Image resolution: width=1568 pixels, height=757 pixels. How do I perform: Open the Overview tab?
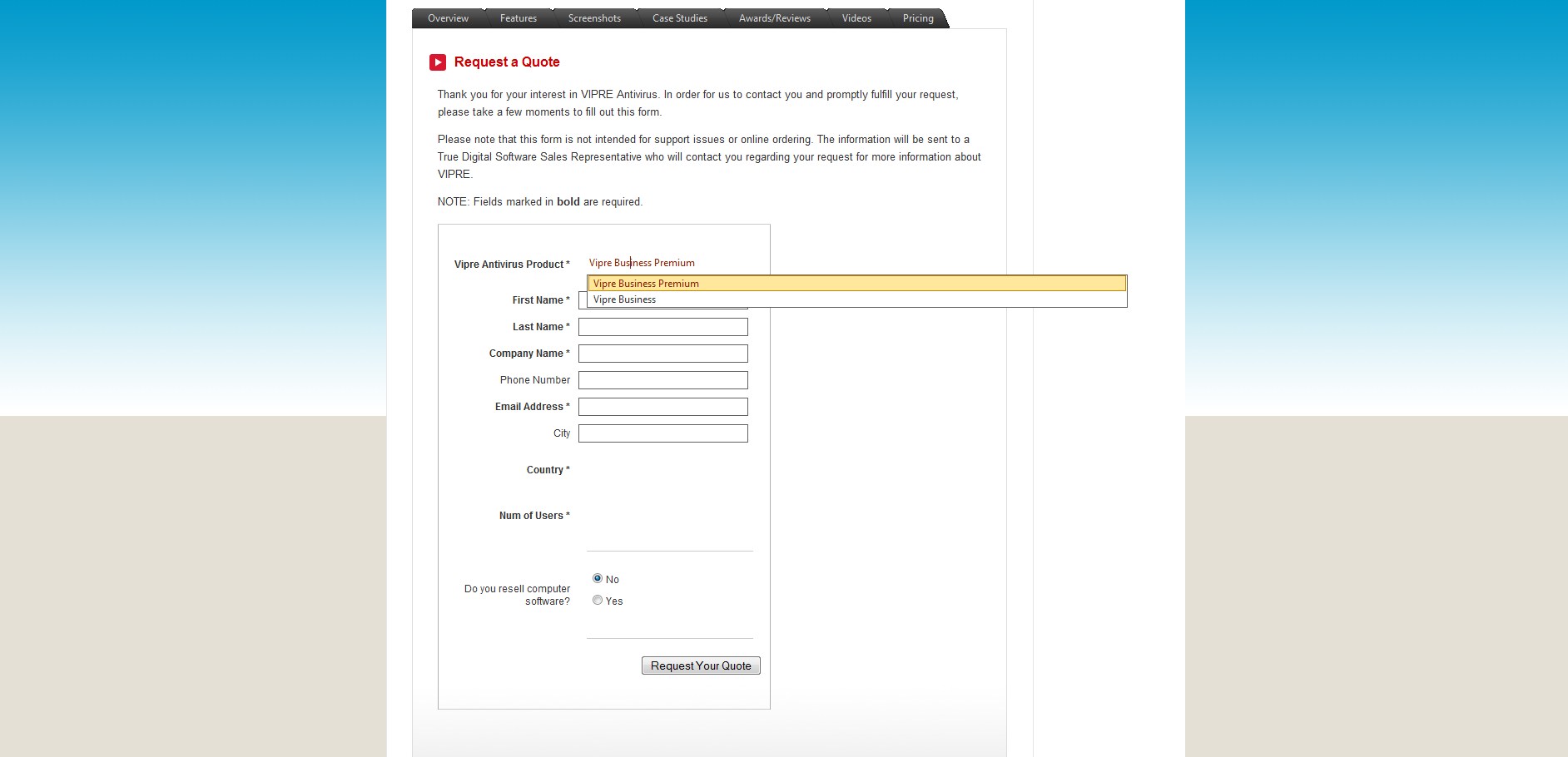448,18
